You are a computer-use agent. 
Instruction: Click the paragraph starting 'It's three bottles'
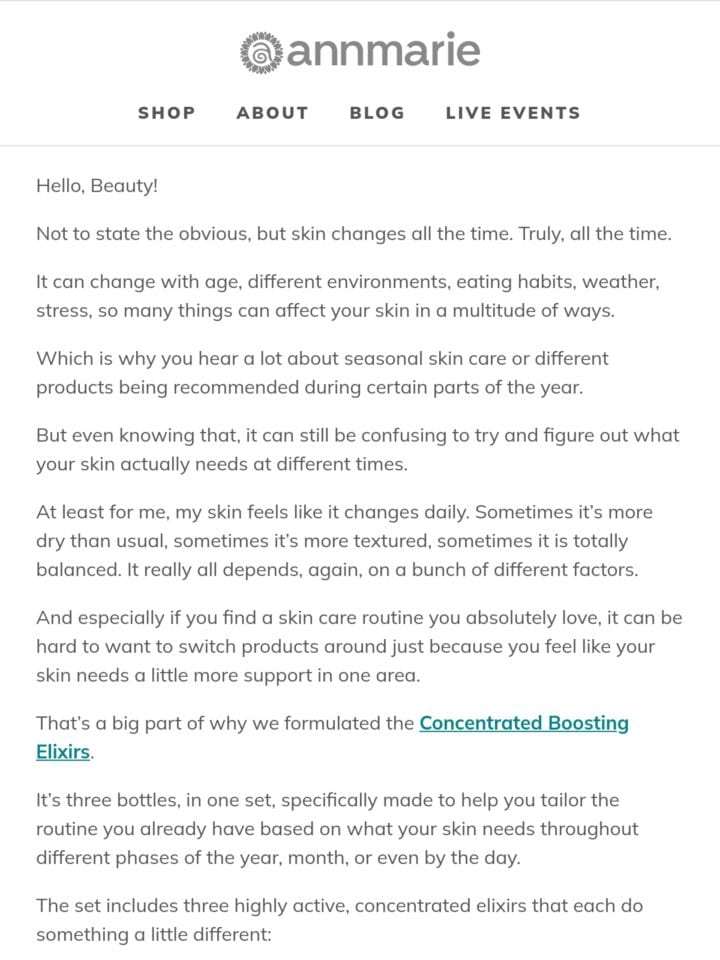(x=337, y=829)
